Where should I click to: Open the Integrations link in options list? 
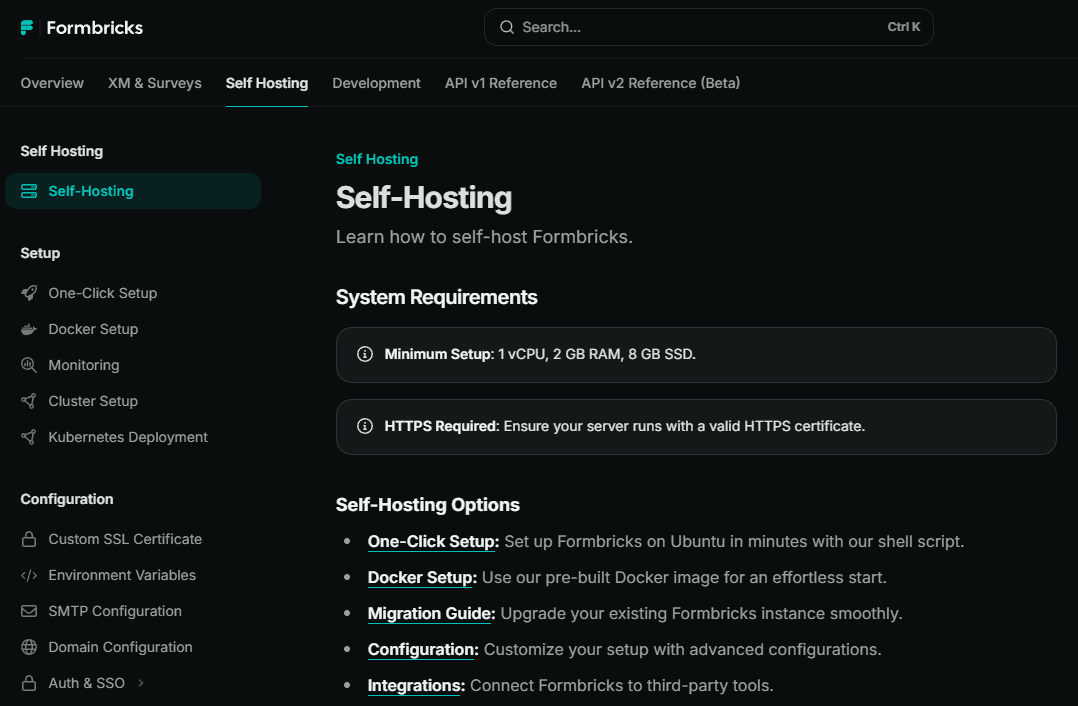click(x=416, y=685)
